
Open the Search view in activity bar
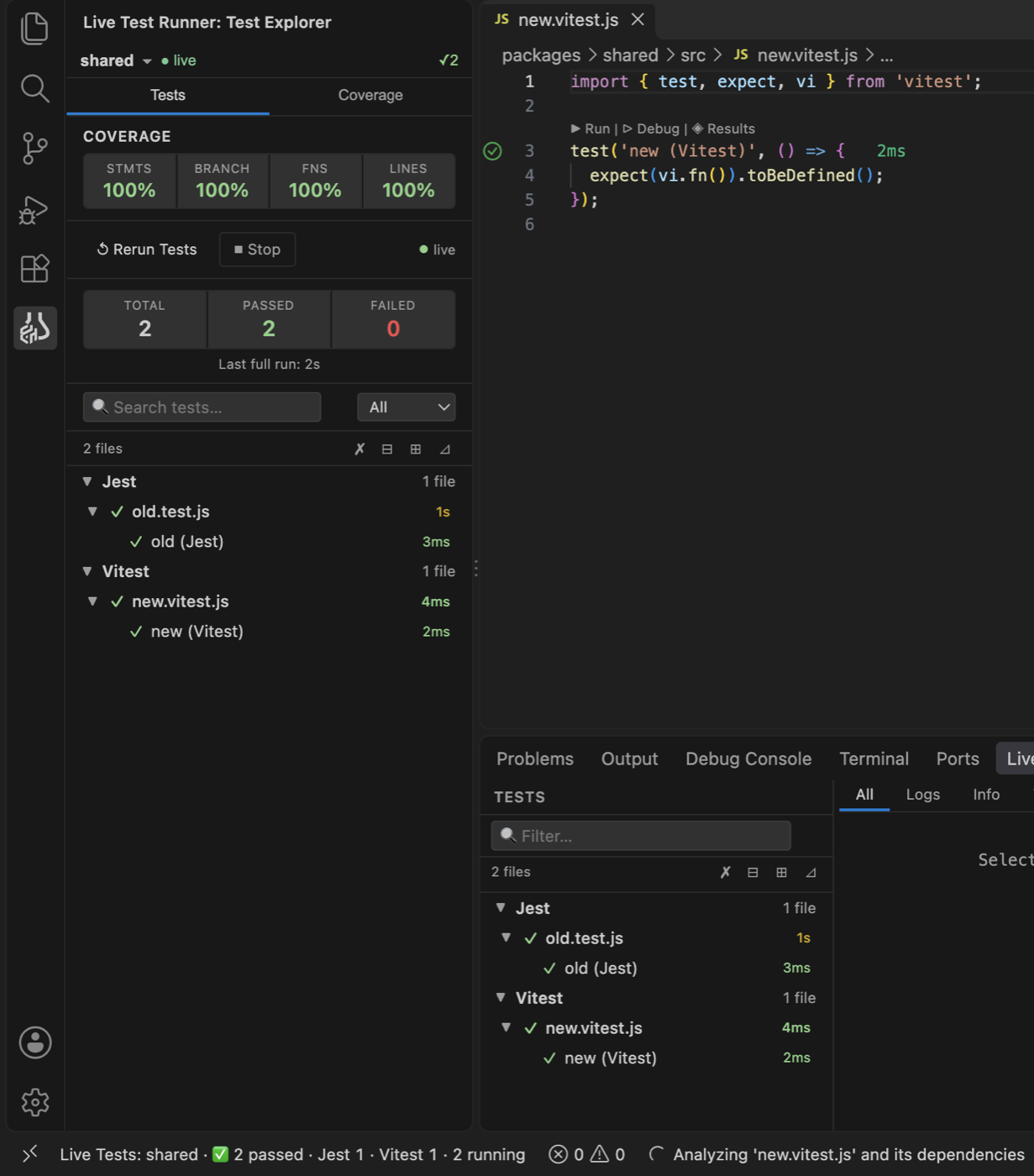pos(34,88)
